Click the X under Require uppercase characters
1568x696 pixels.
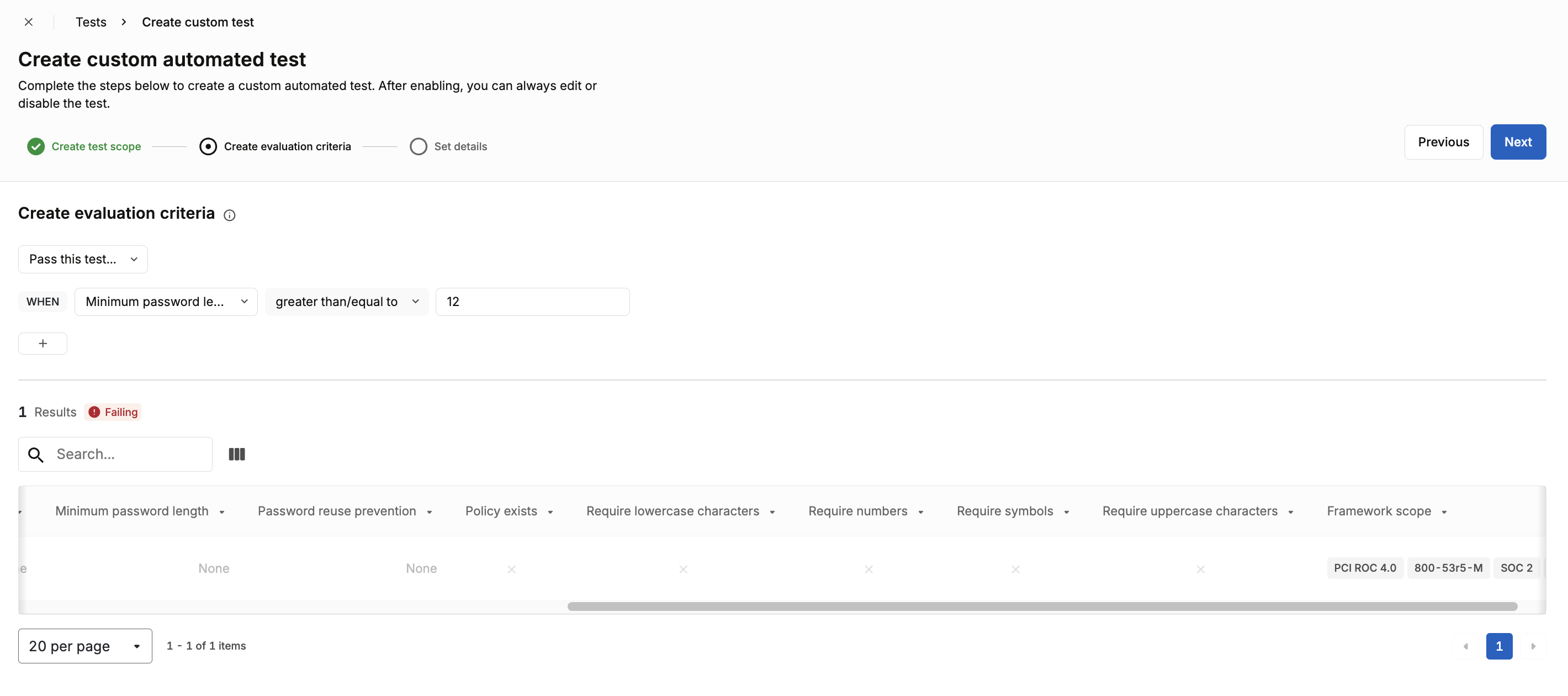point(1200,570)
